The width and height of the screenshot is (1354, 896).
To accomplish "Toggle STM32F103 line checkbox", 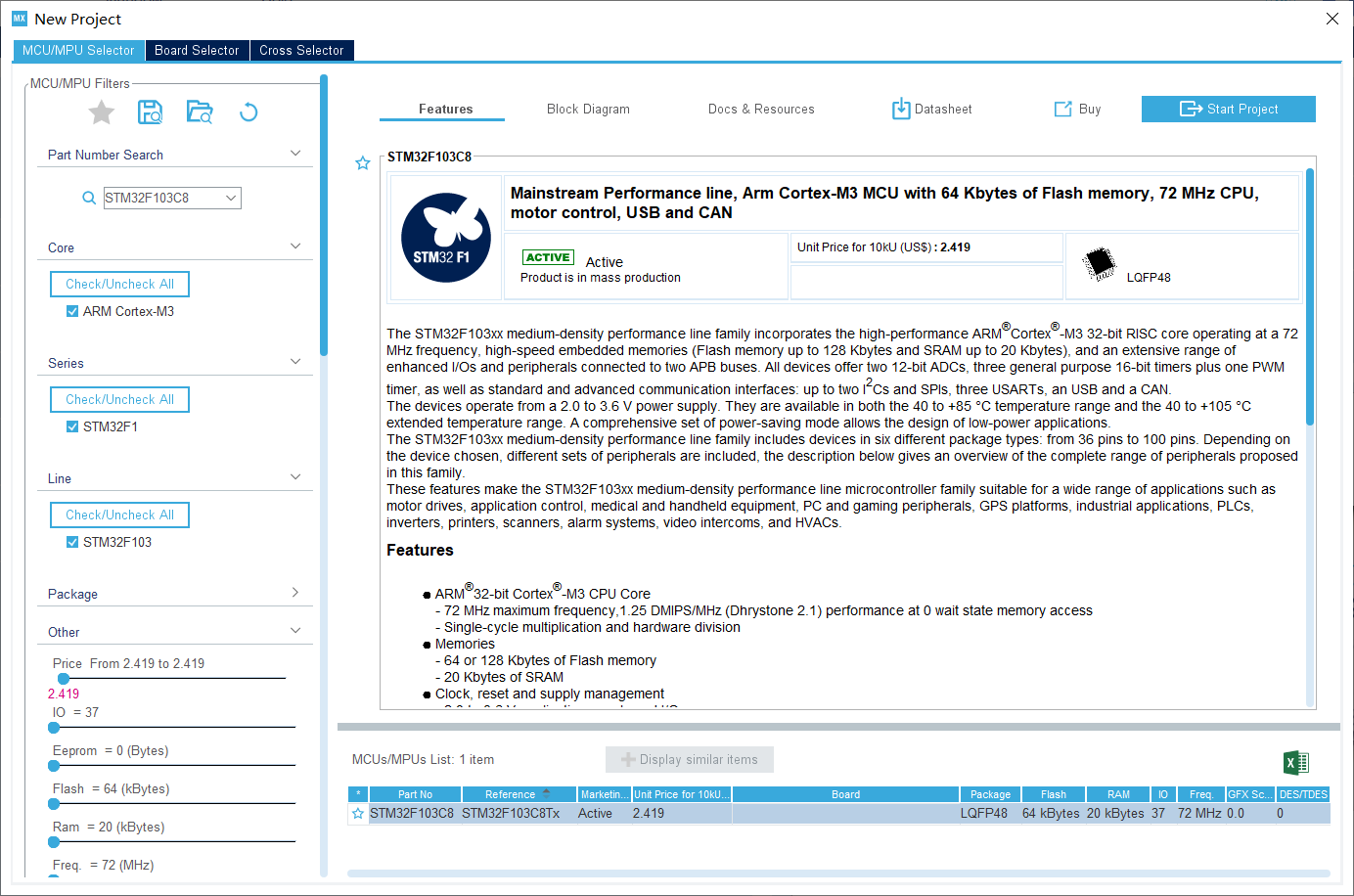I will coord(72,543).
